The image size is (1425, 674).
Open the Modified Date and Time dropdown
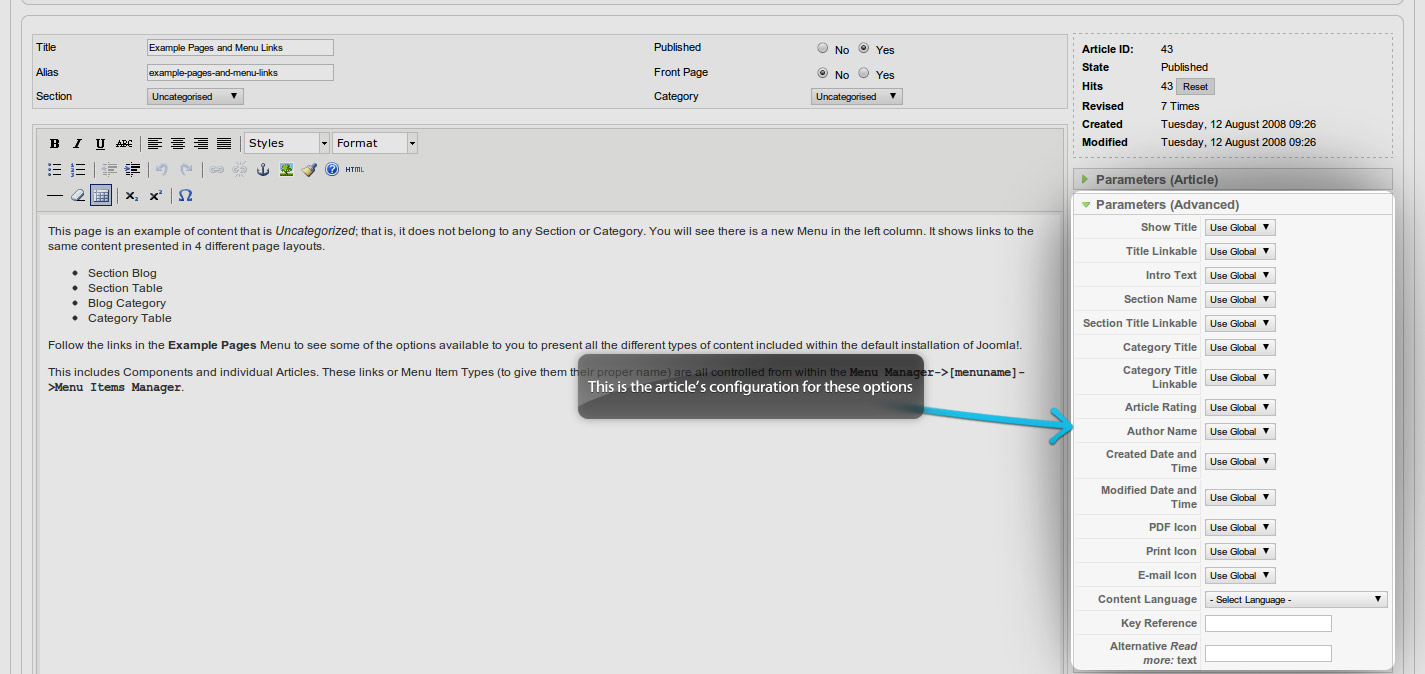point(1240,498)
